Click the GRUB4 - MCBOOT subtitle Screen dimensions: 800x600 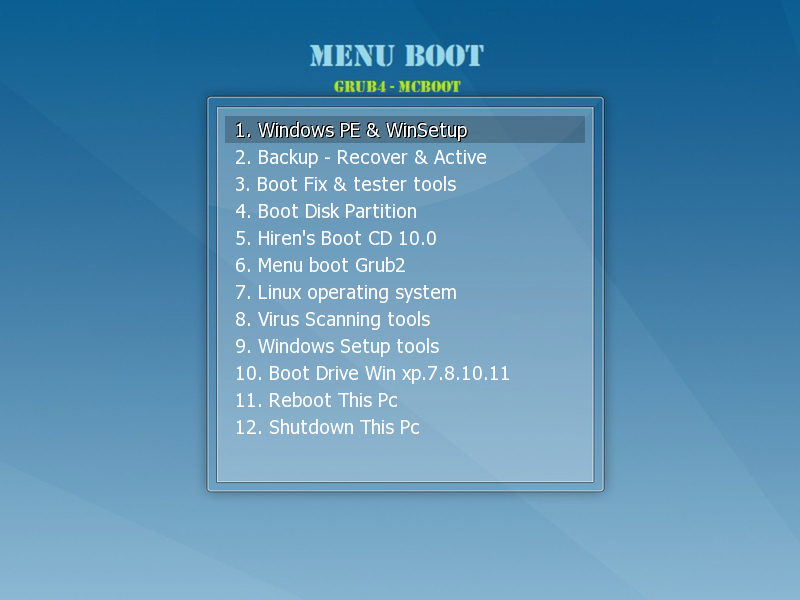tap(397, 87)
